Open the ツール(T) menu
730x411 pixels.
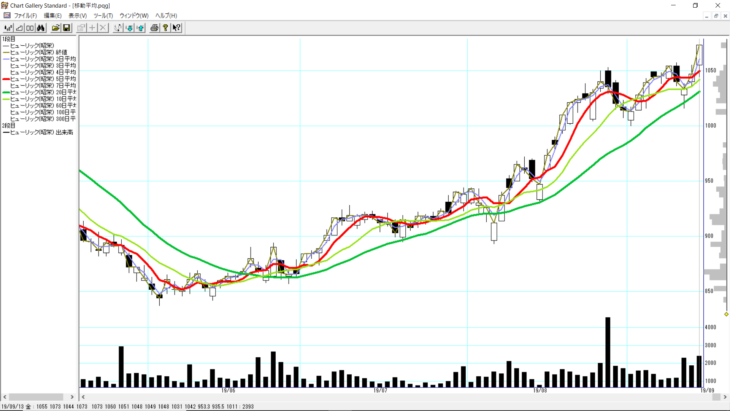(104, 16)
